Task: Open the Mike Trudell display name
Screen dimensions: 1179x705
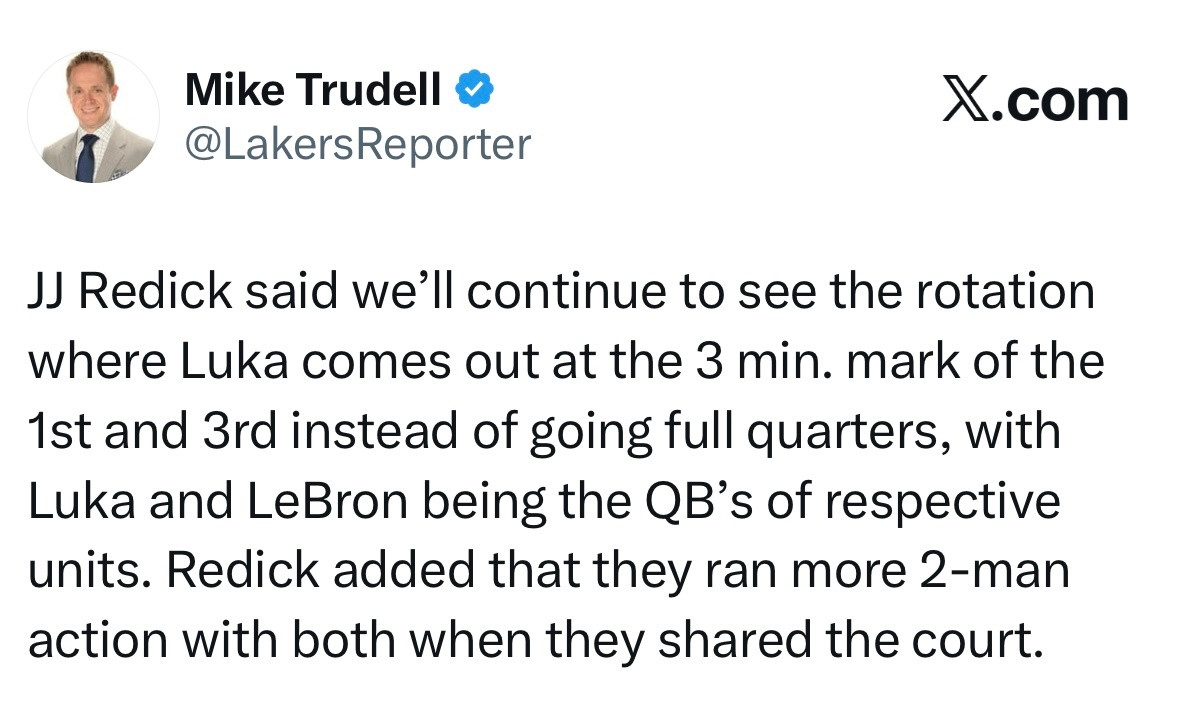Action: [x=313, y=92]
